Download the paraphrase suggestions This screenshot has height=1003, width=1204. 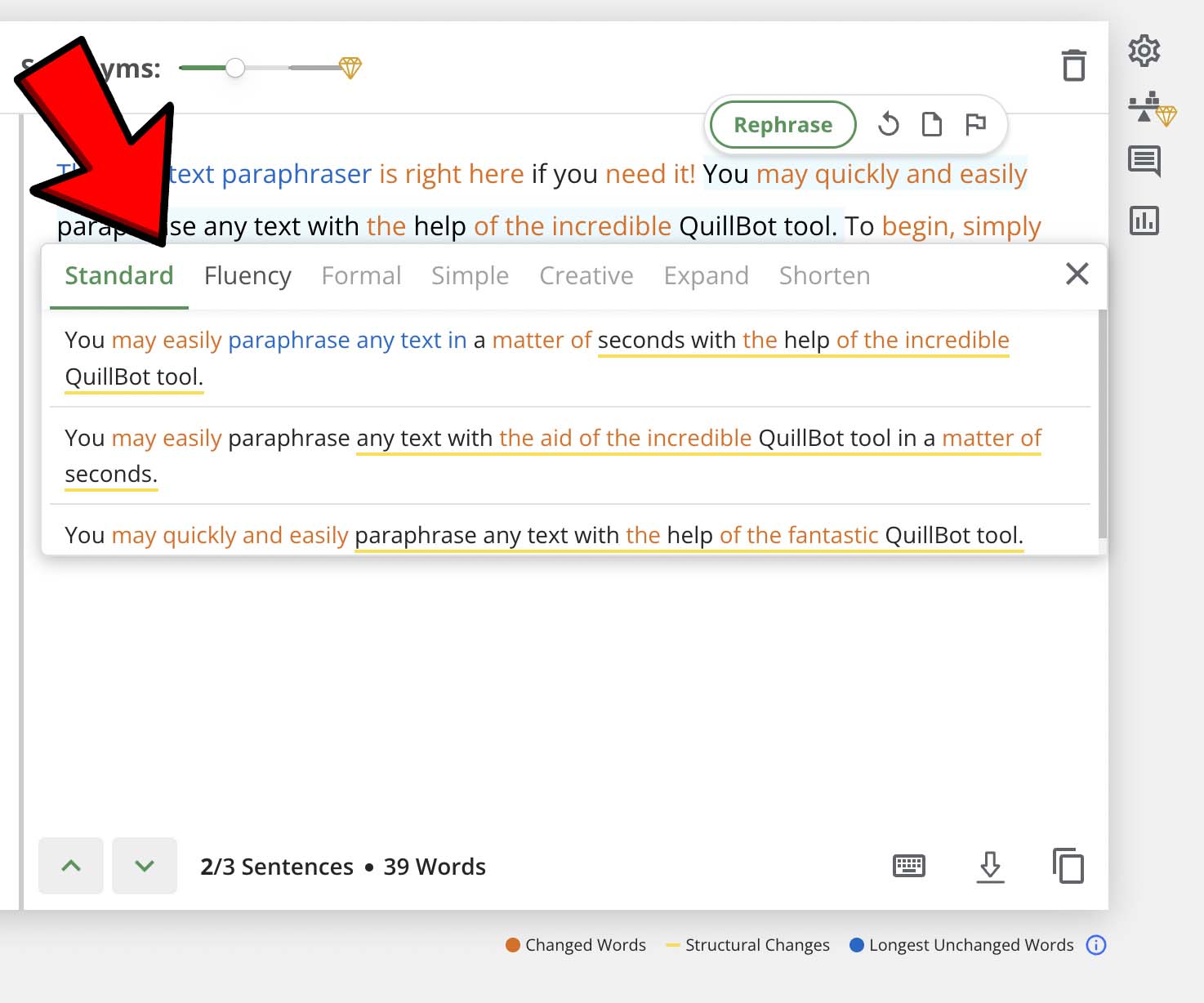991,866
